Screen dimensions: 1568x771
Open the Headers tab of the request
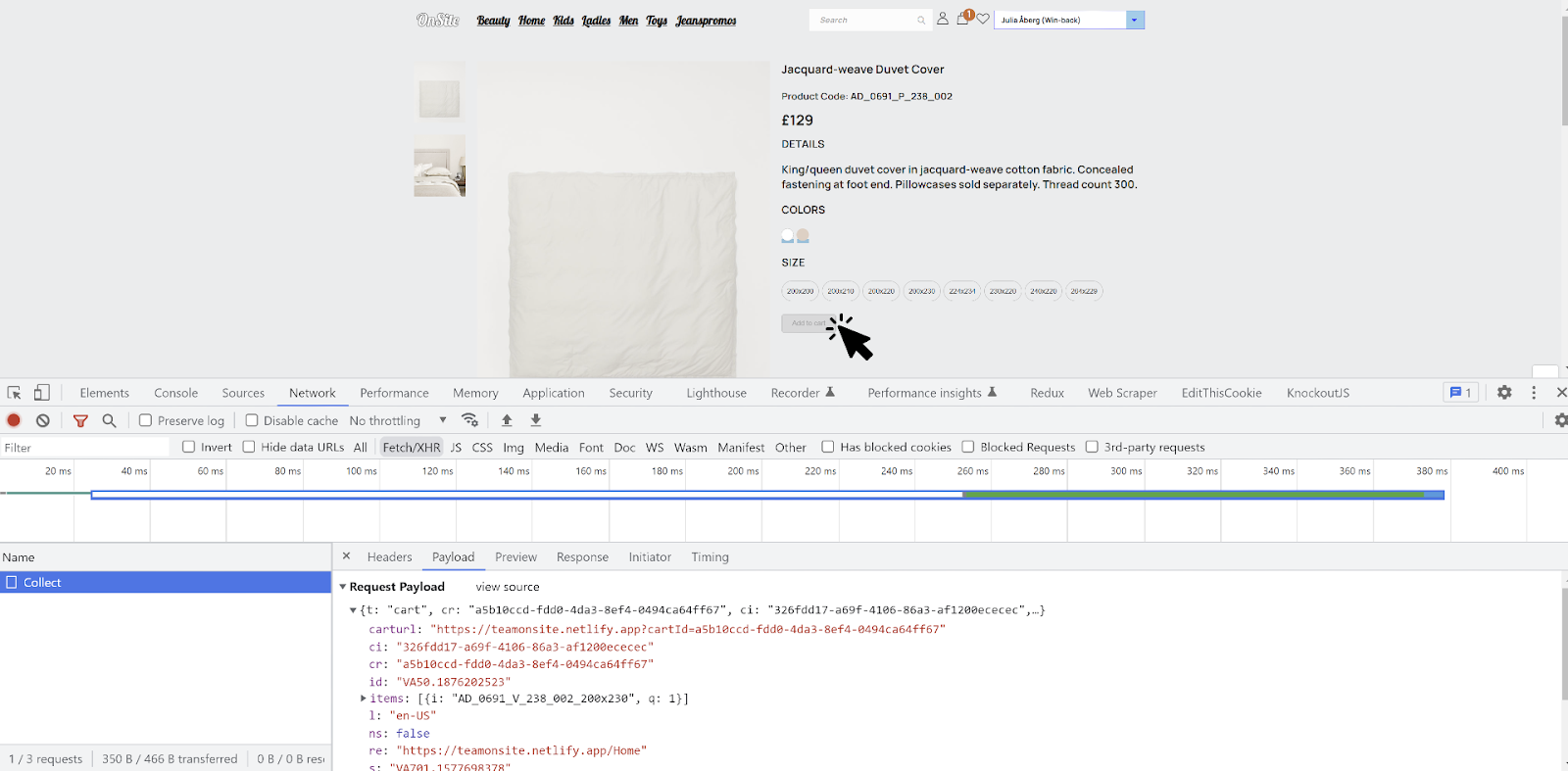click(x=389, y=556)
